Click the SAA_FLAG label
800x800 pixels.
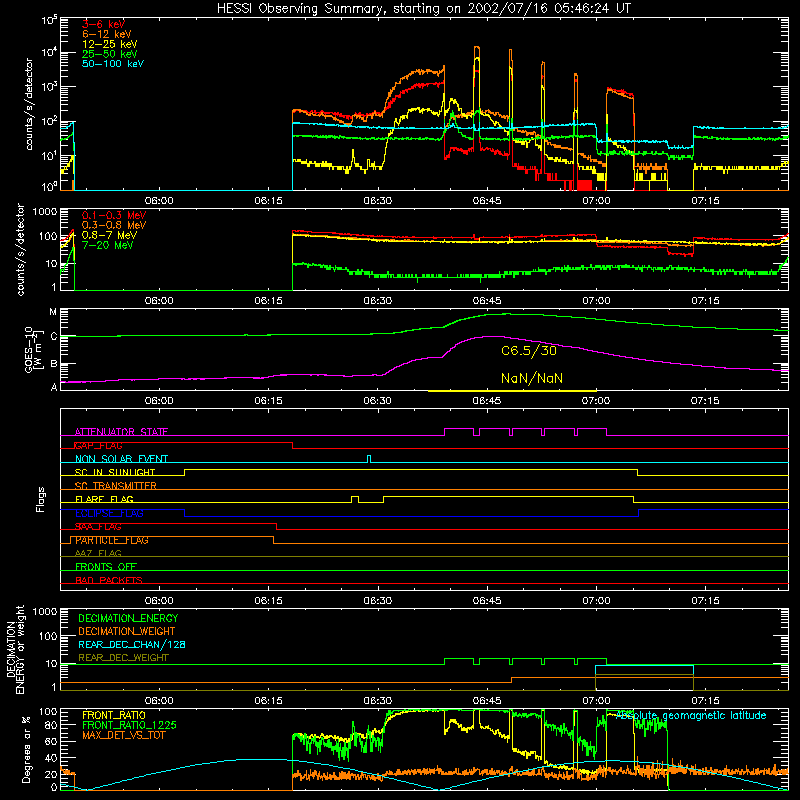(98, 527)
